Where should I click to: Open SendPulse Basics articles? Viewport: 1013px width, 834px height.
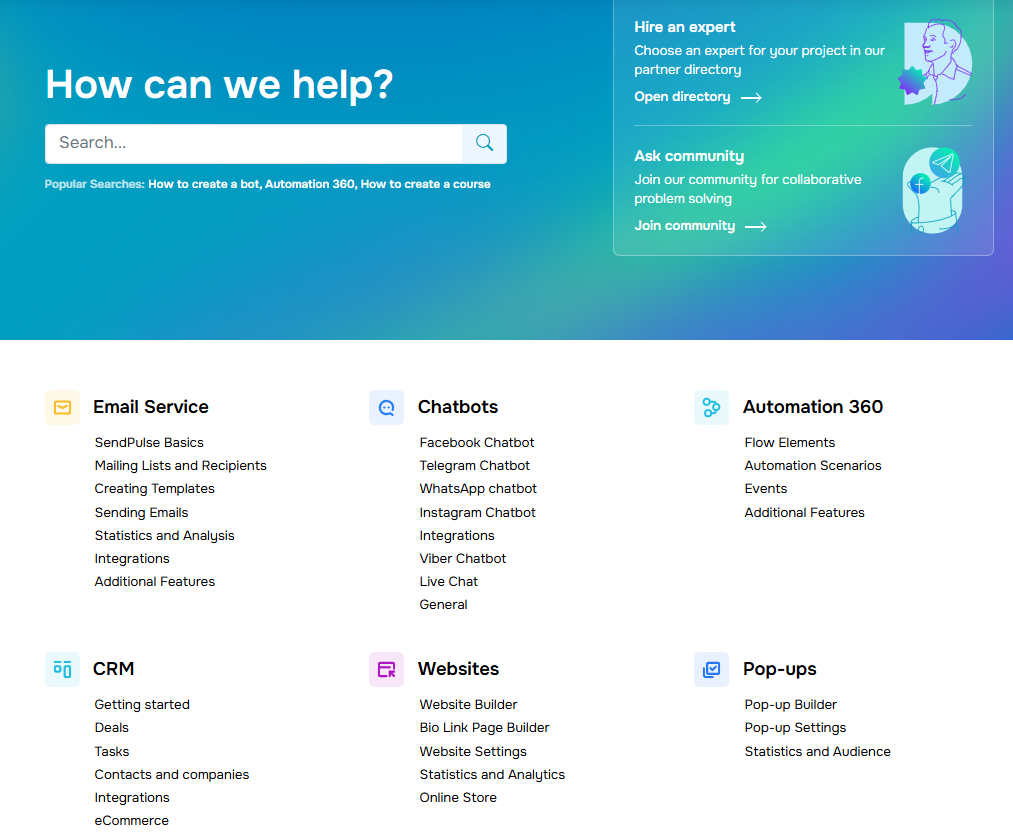click(x=149, y=443)
